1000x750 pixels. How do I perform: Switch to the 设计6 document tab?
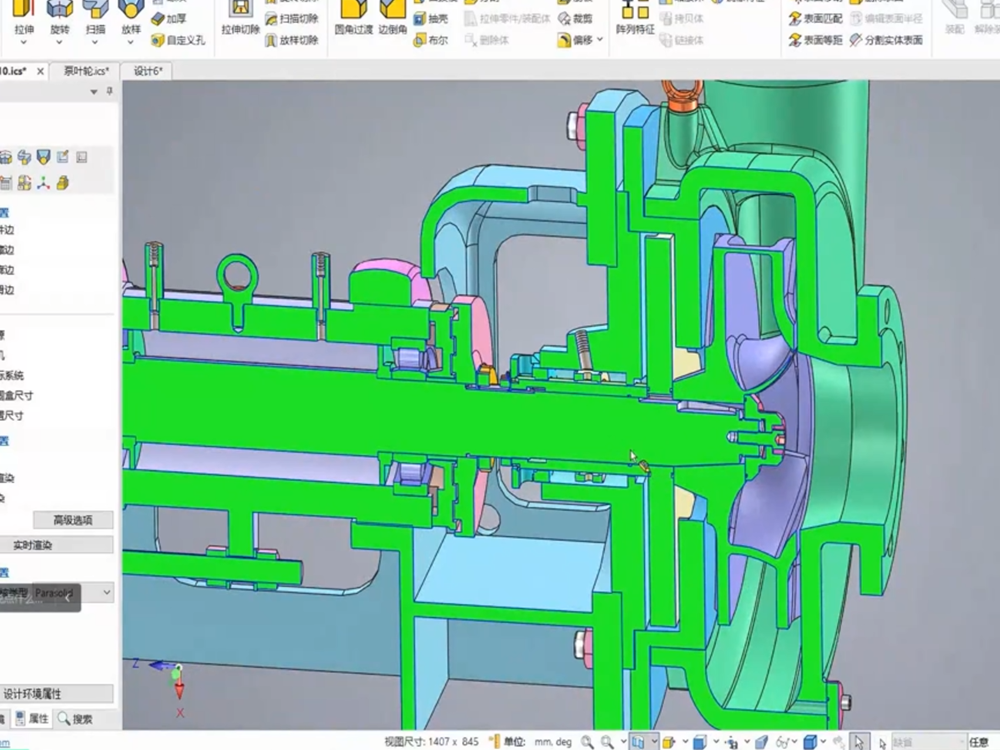click(x=147, y=71)
